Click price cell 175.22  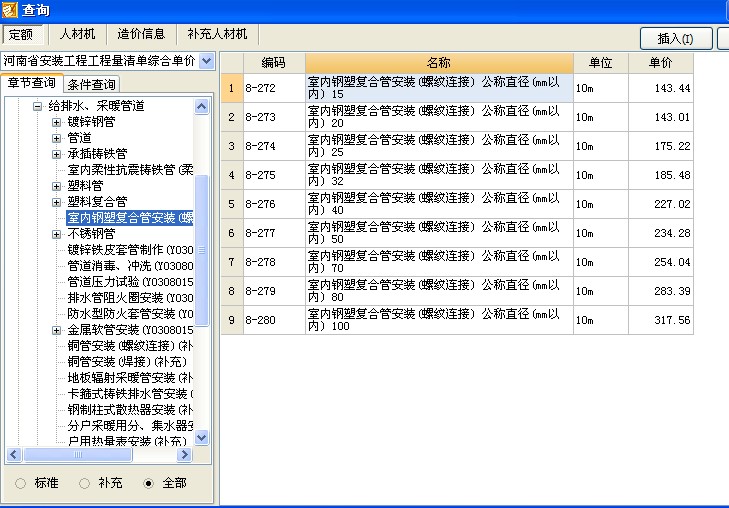click(x=661, y=146)
